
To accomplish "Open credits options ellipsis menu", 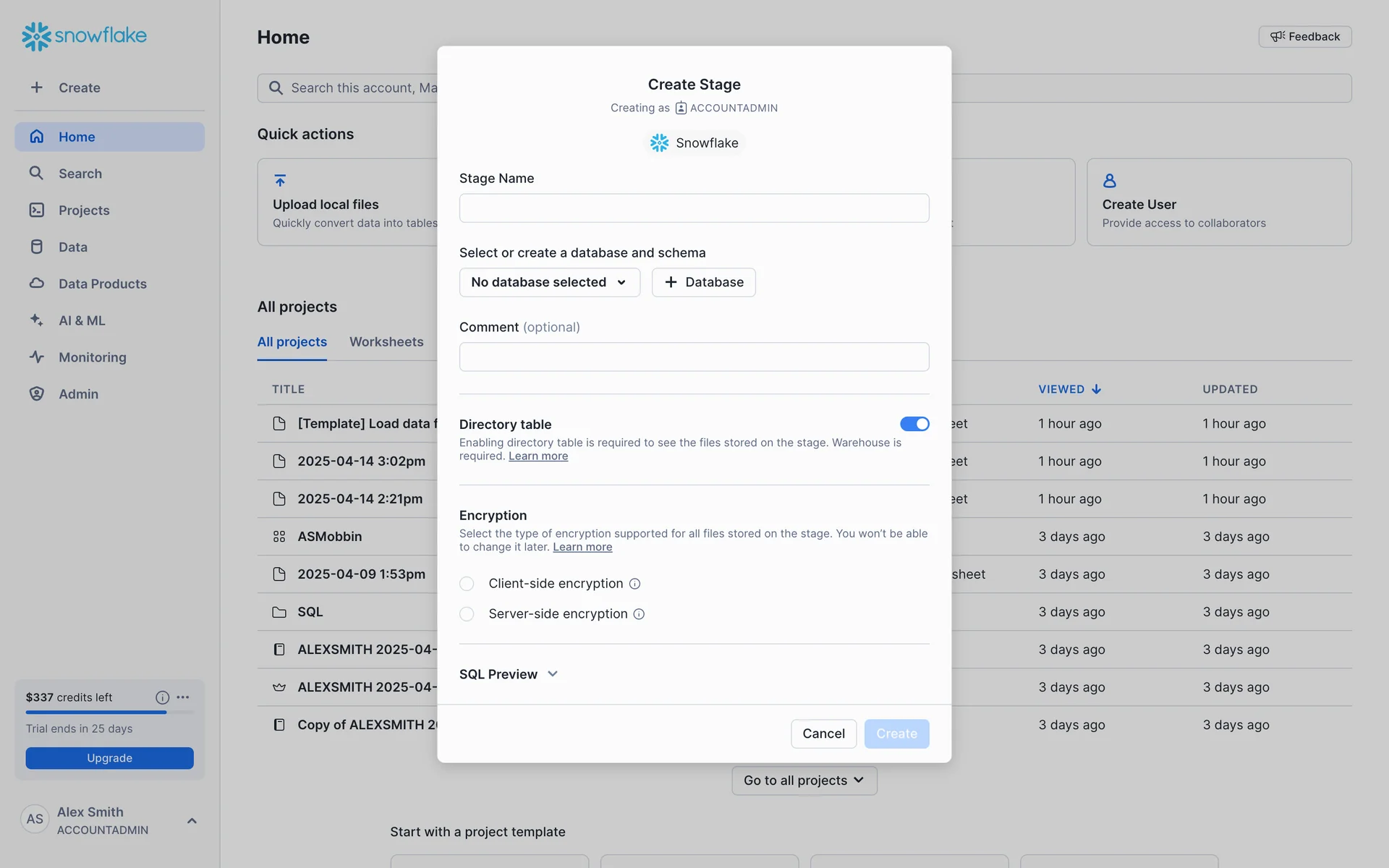I will click(x=183, y=697).
